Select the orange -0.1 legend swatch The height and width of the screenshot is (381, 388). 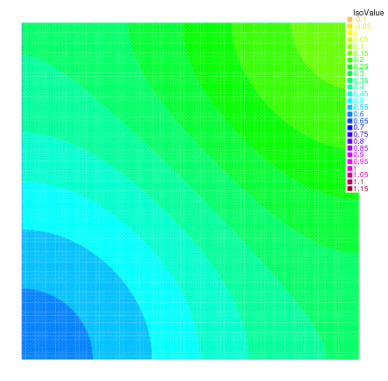click(x=349, y=19)
